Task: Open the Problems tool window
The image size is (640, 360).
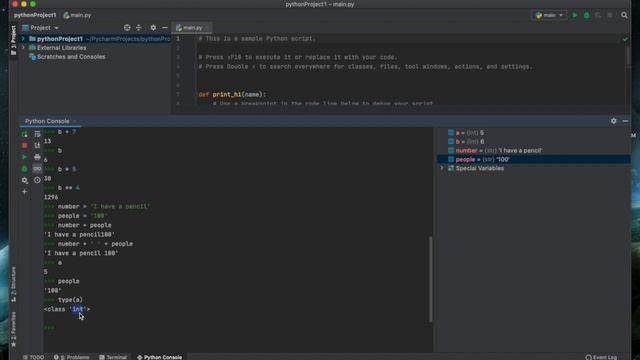Action: (71, 357)
